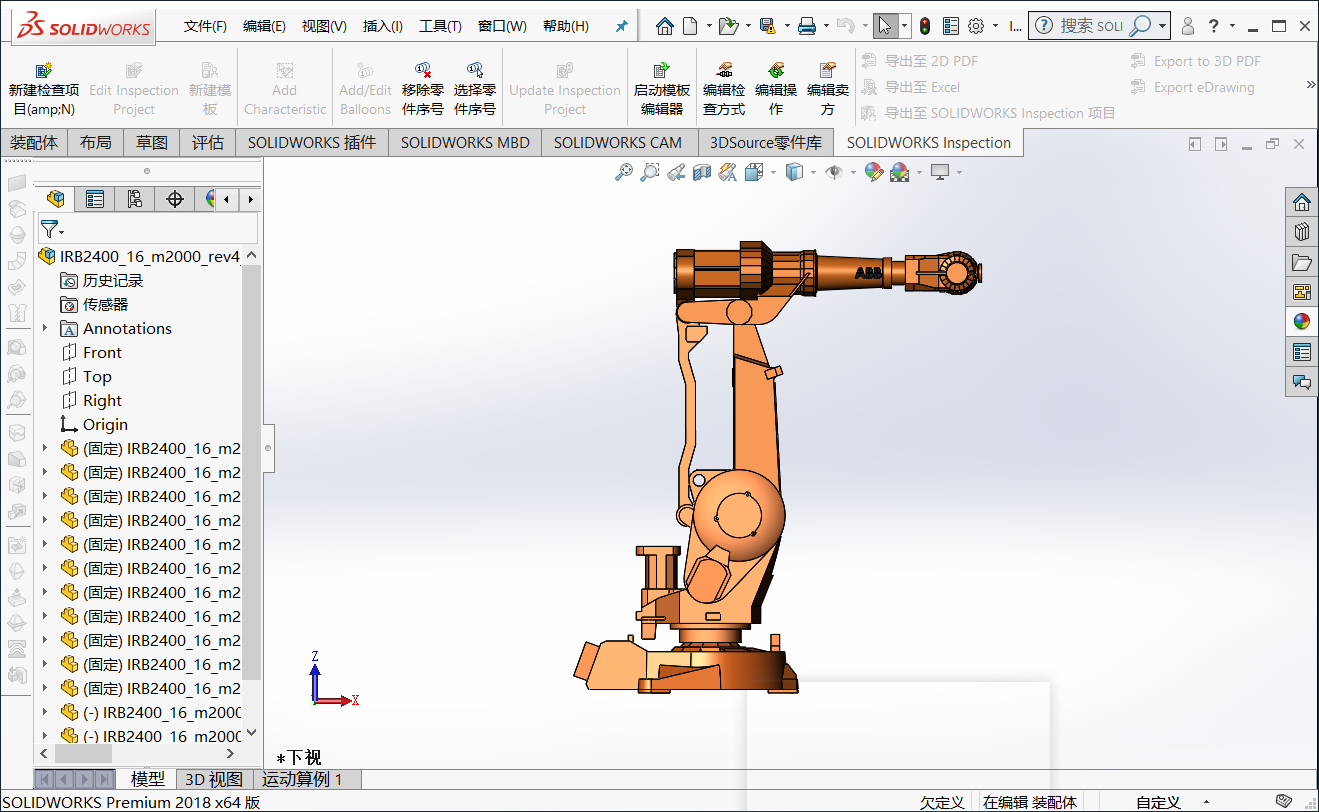Select the ConfigurationManager tab icon

click(134, 199)
